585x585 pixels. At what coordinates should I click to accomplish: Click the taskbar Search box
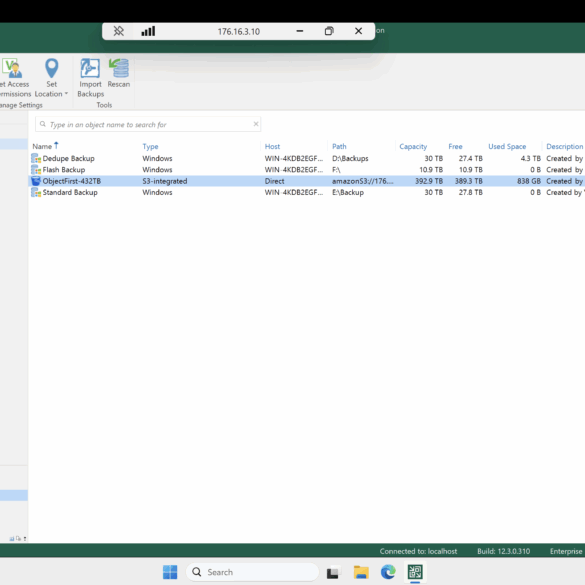click(253, 572)
